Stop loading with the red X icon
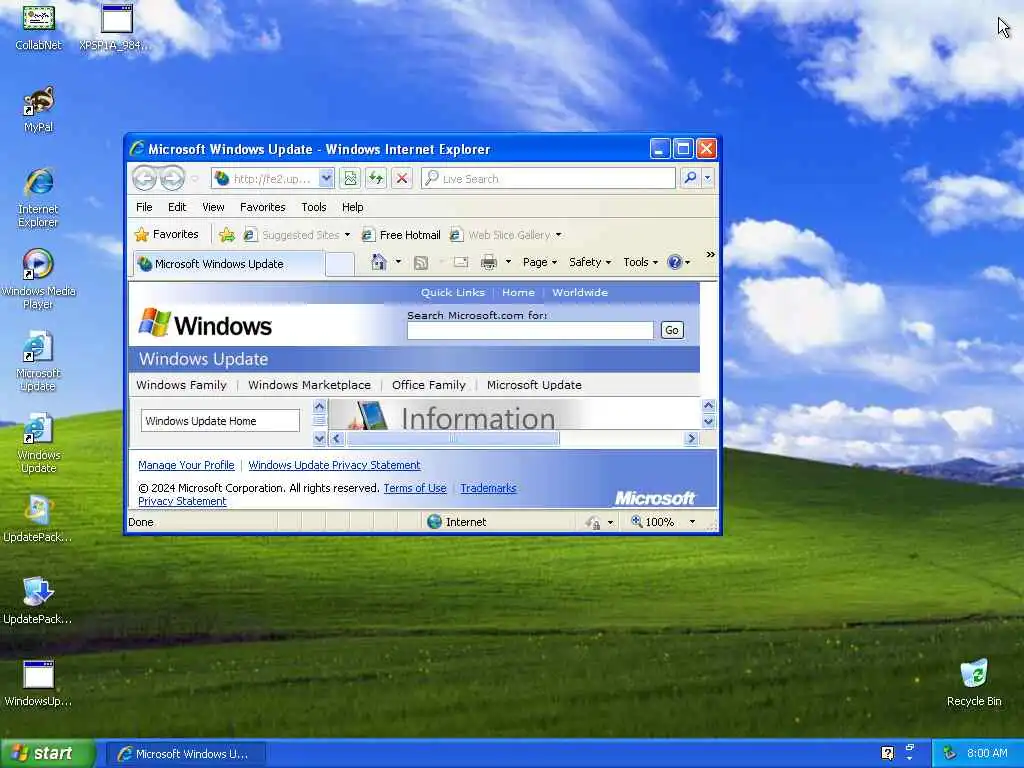 coord(402,178)
